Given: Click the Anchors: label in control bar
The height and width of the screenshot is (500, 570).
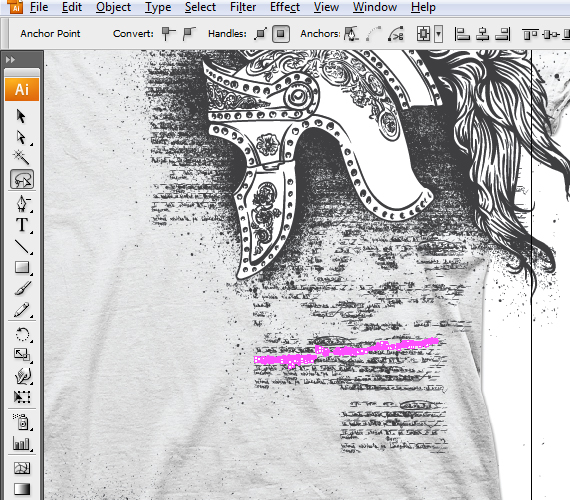Looking at the screenshot, I should point(320,33).
